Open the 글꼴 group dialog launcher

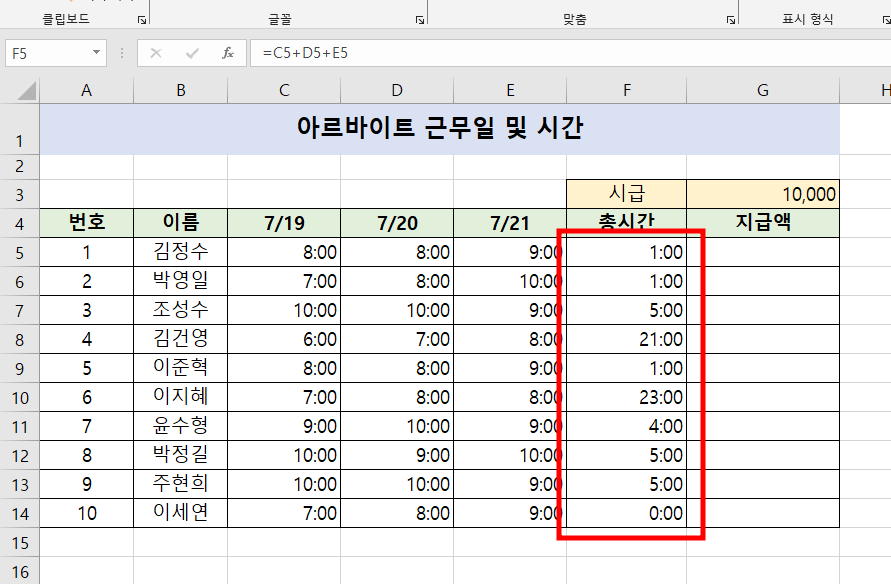tap(420, 20)
